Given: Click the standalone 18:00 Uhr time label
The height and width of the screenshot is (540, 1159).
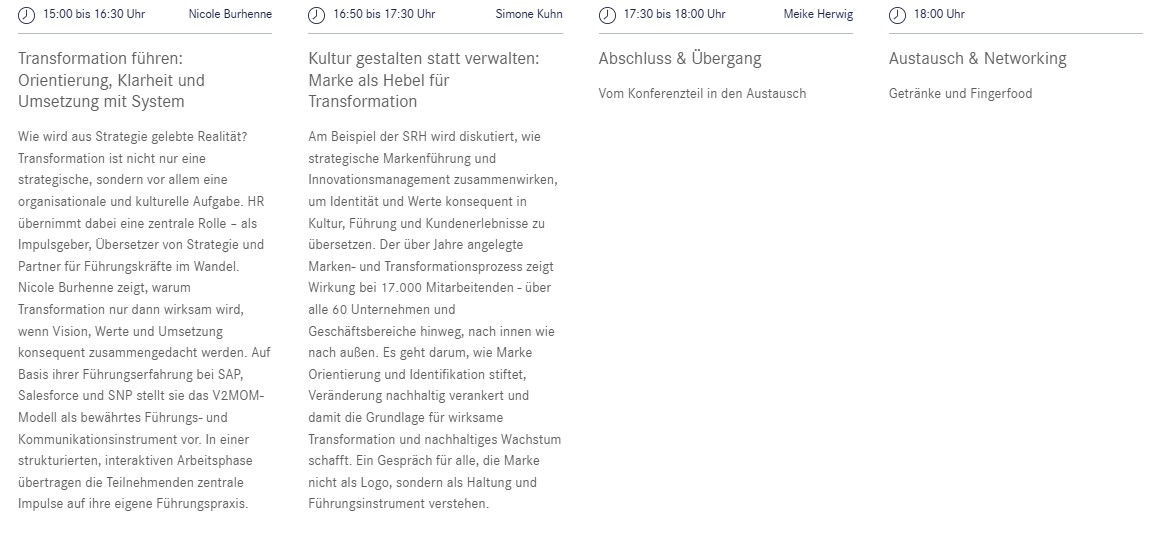Looking at the screenshot, I should pyautogui.click(x=939, y=14).
